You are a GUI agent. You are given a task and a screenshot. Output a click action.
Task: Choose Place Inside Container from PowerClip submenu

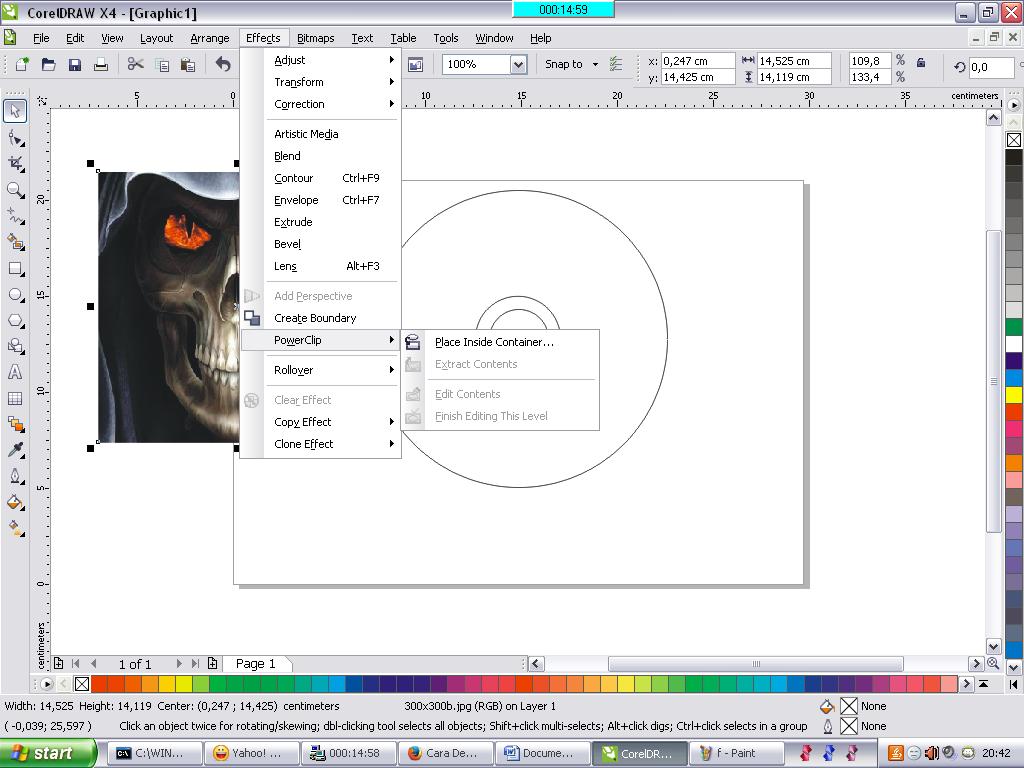tap(494, 342)
